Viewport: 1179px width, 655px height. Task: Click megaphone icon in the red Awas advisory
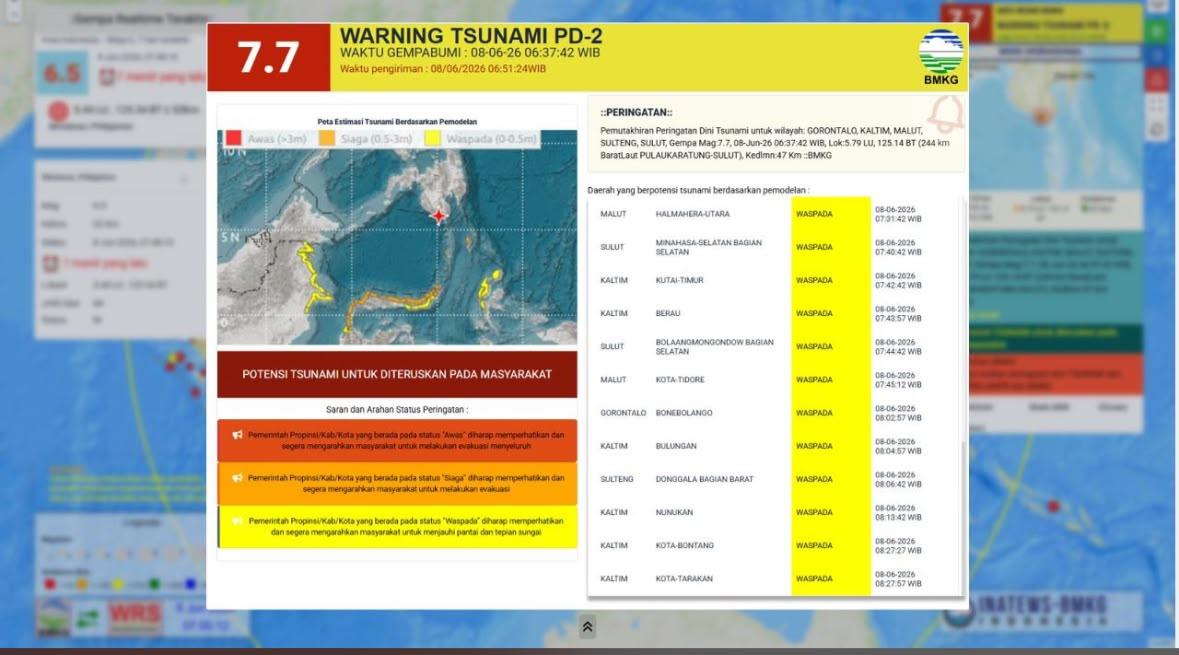(238, 435)
